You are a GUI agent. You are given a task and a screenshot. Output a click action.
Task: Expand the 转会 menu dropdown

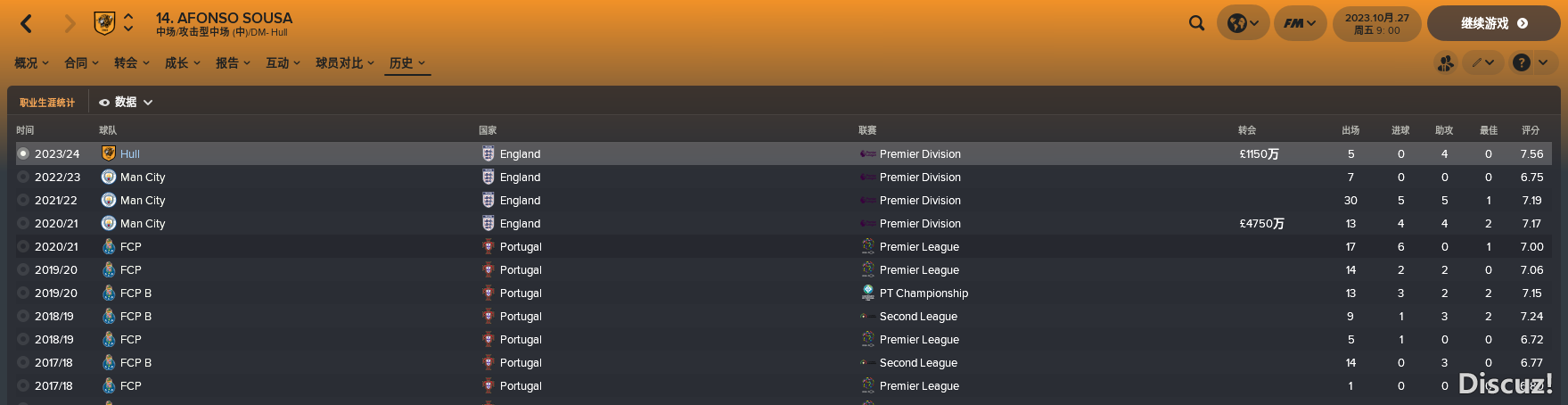click(132, 62)
